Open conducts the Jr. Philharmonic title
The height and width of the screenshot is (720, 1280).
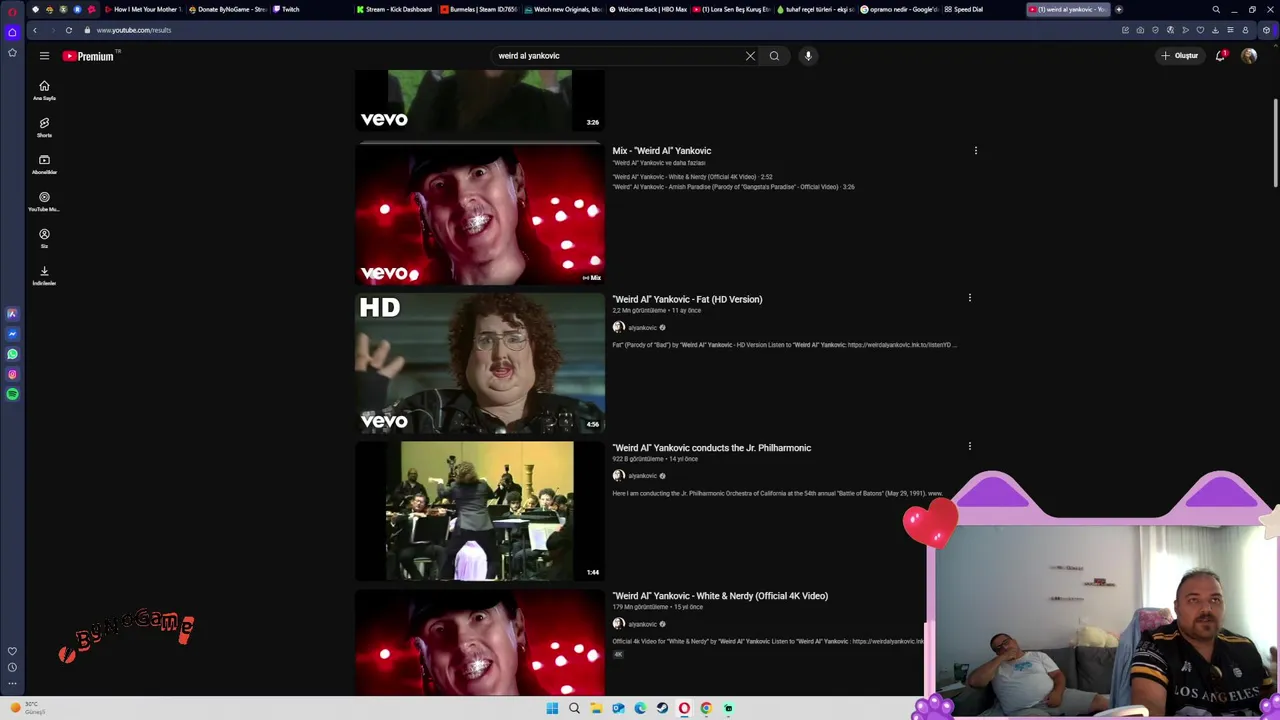pos(711,448)
